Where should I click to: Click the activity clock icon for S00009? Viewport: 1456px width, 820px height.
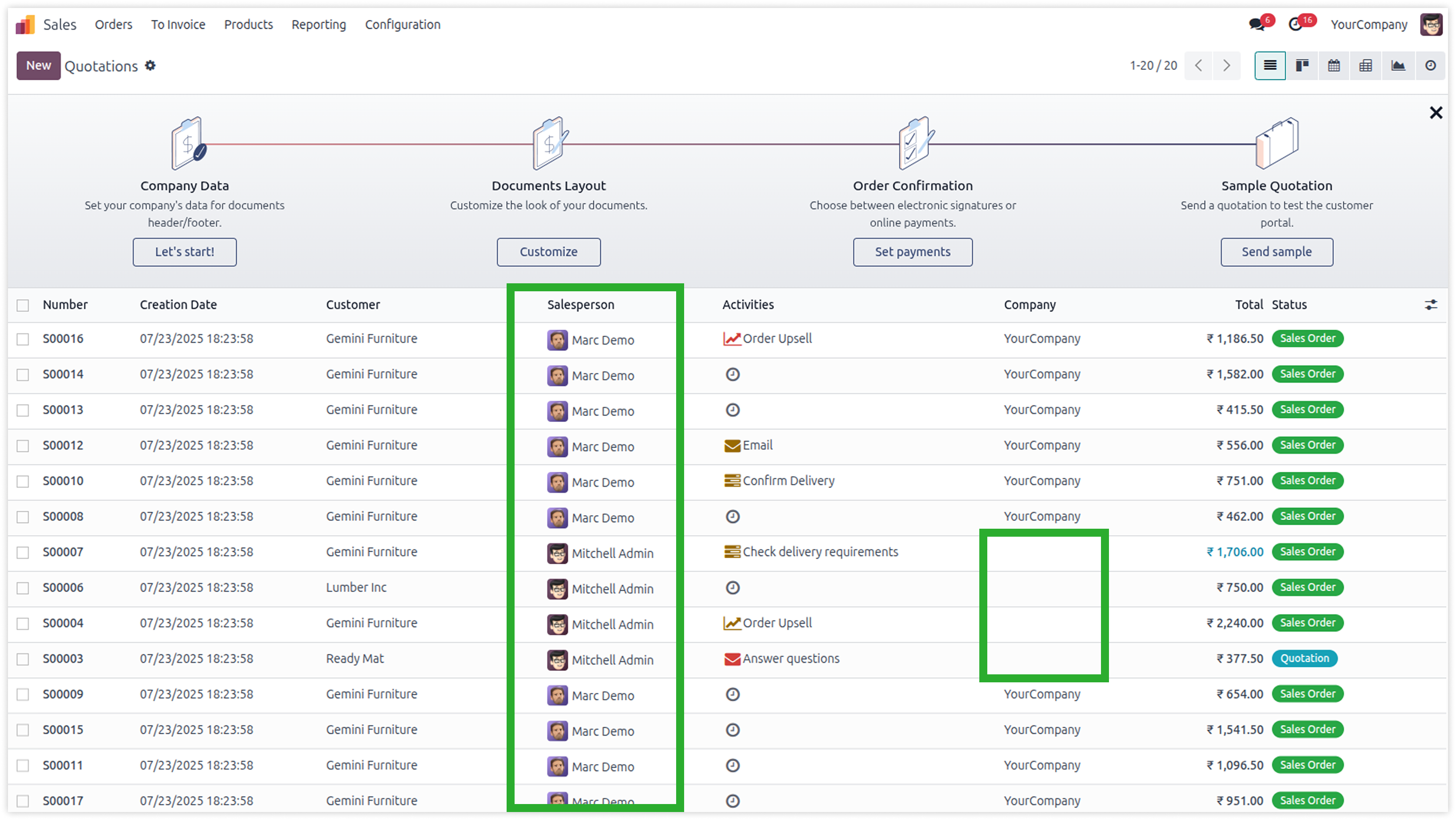(732, 694)
